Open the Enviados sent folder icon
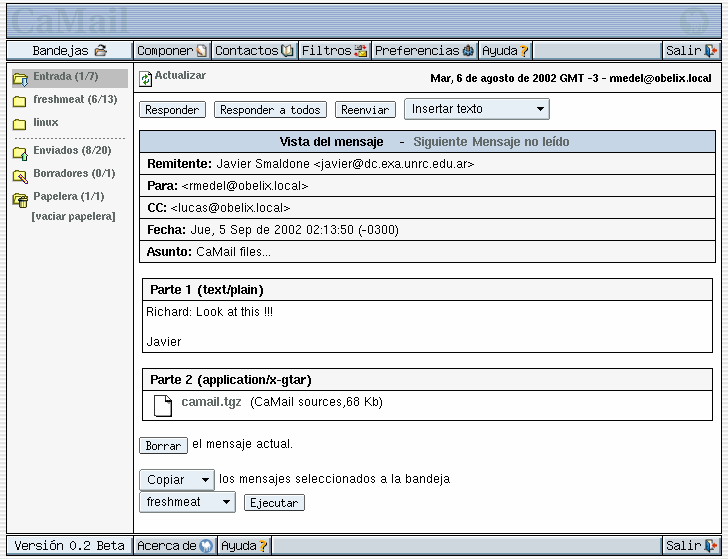This screenshot has width=728, height=559. click(x=20, y=152)
